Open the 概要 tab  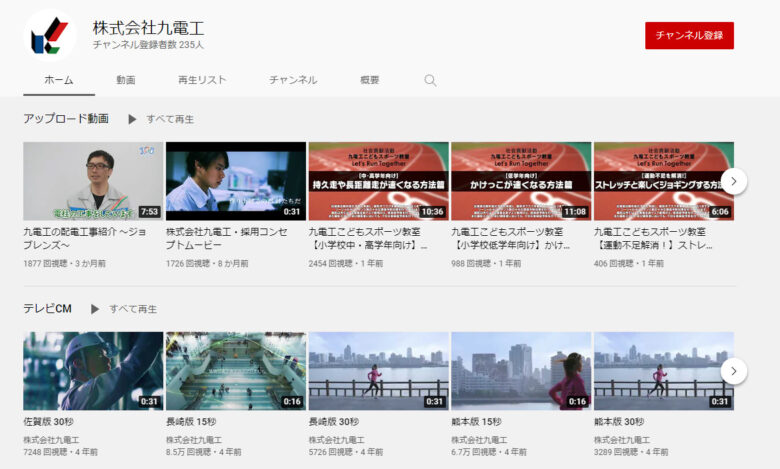point(370,80)
